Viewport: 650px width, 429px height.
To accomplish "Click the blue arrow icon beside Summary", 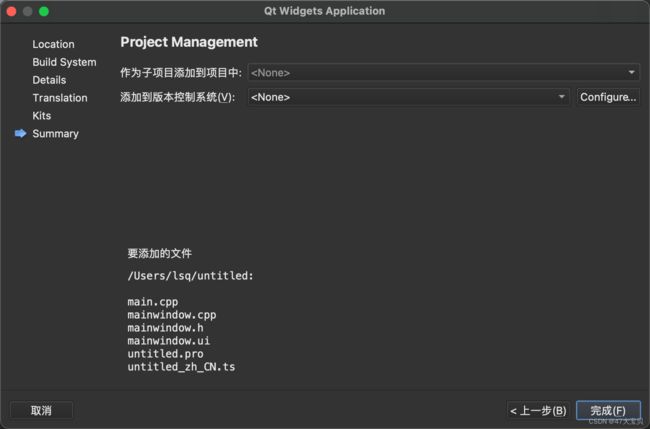I will (20, 133).
